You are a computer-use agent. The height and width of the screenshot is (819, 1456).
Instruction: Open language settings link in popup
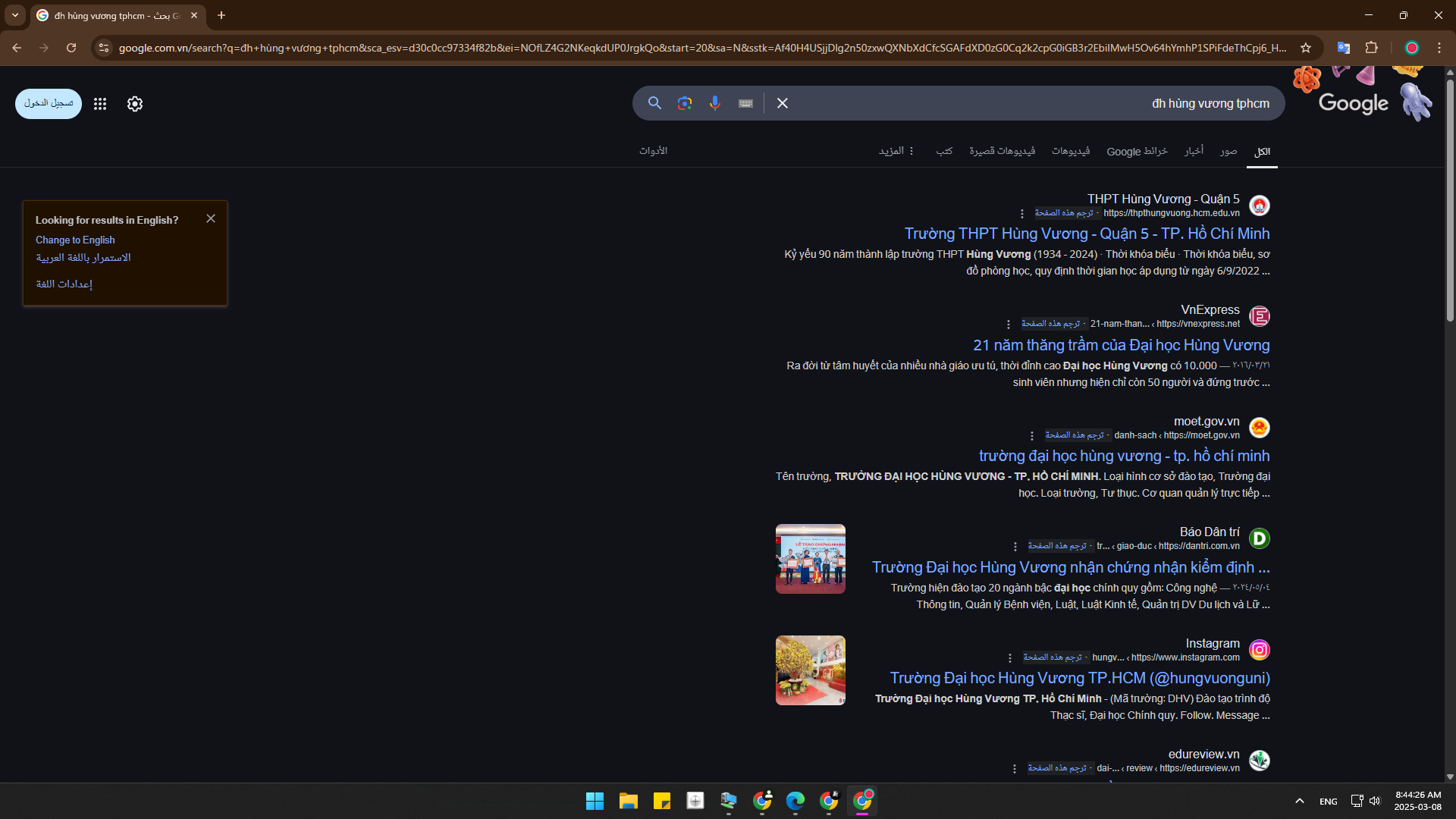[x=64, y=284]
